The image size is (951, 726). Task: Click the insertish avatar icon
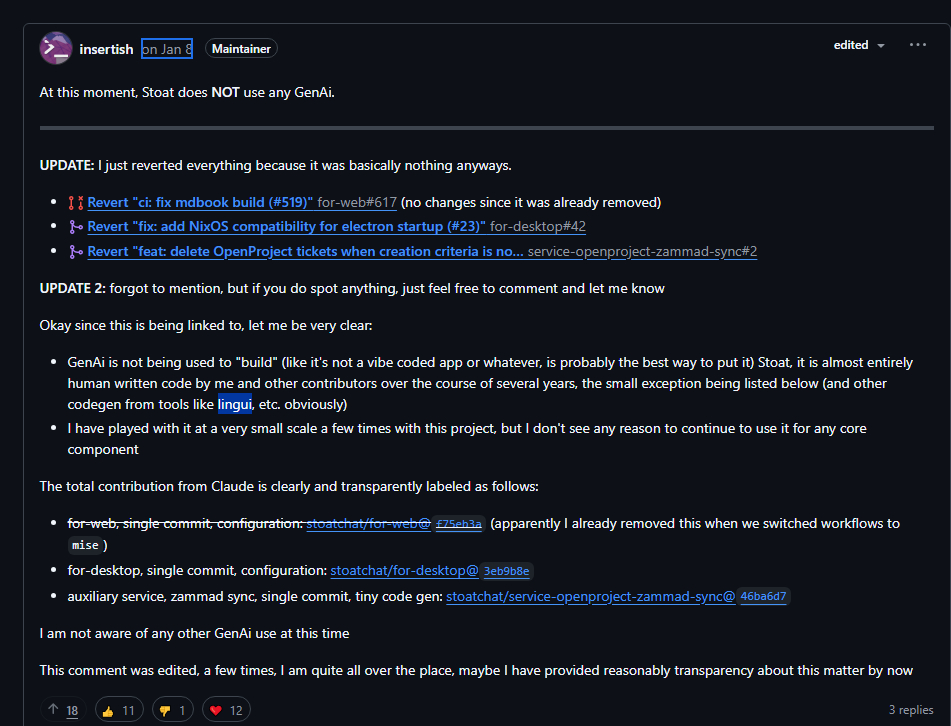click(55, 48)
